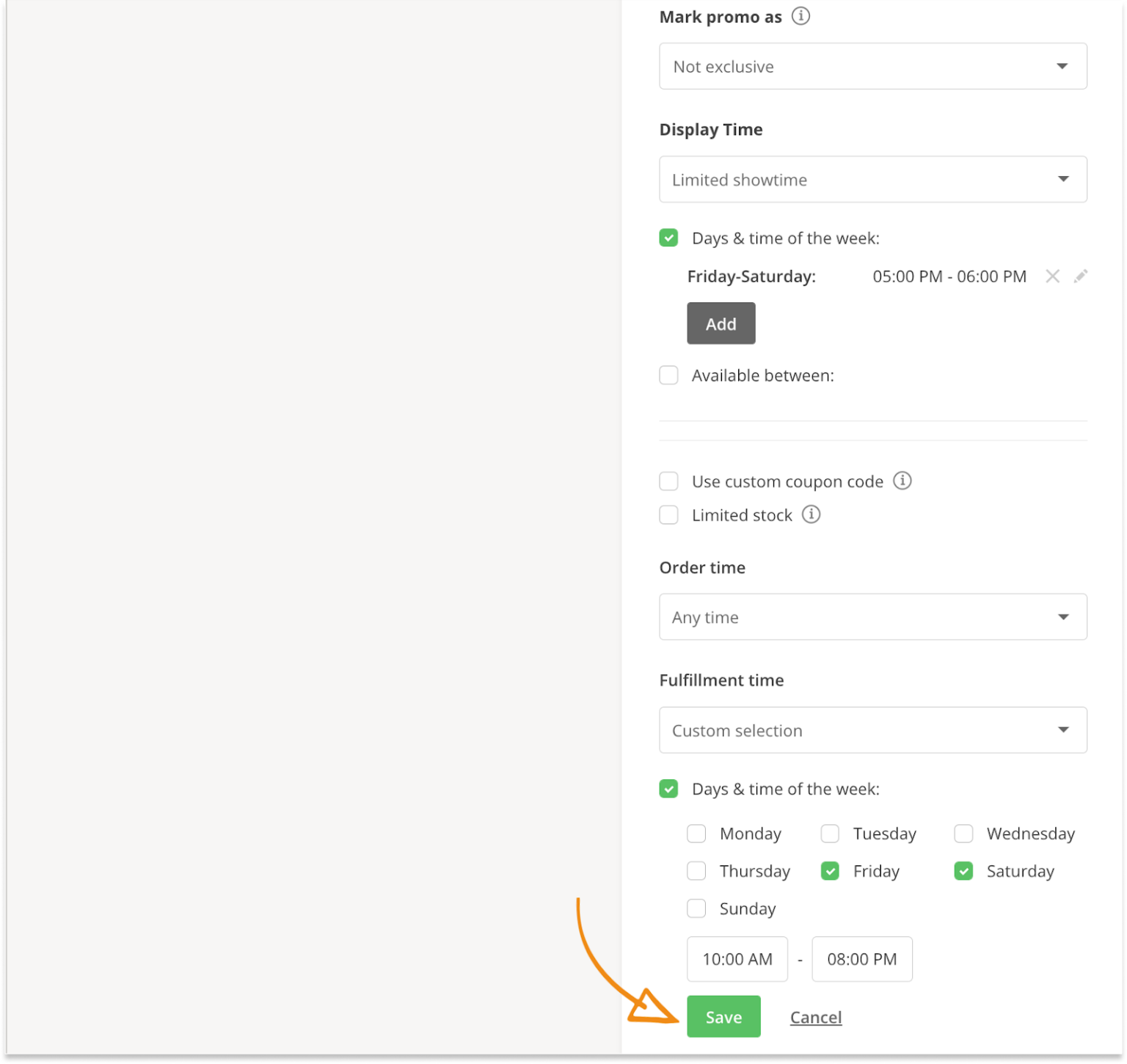Click info icon next to Mark promo as
Viewport: 1127px width, 1064px height.
(x=800, y=16)
